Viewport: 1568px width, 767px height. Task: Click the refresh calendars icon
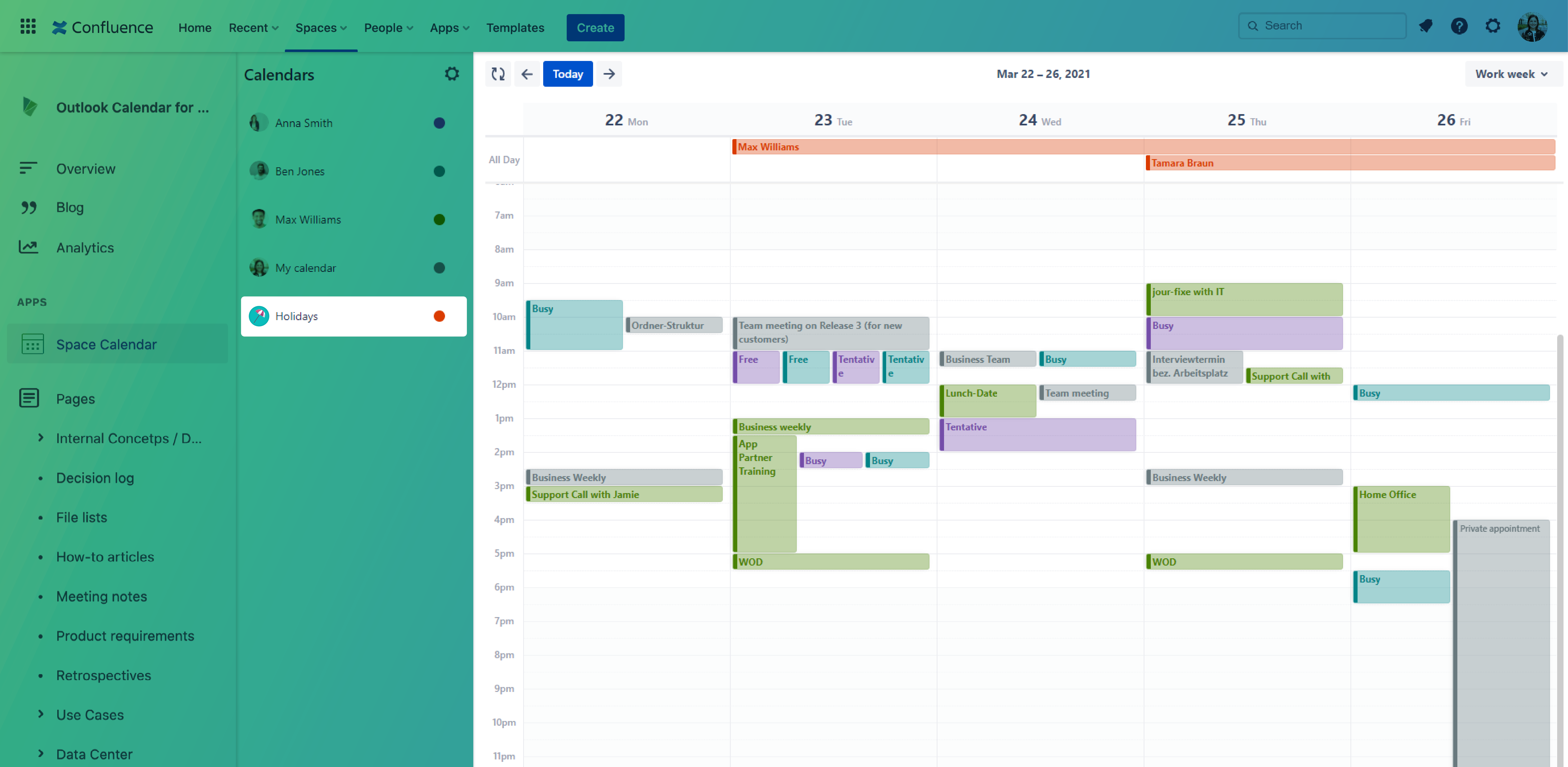[498, 74]
